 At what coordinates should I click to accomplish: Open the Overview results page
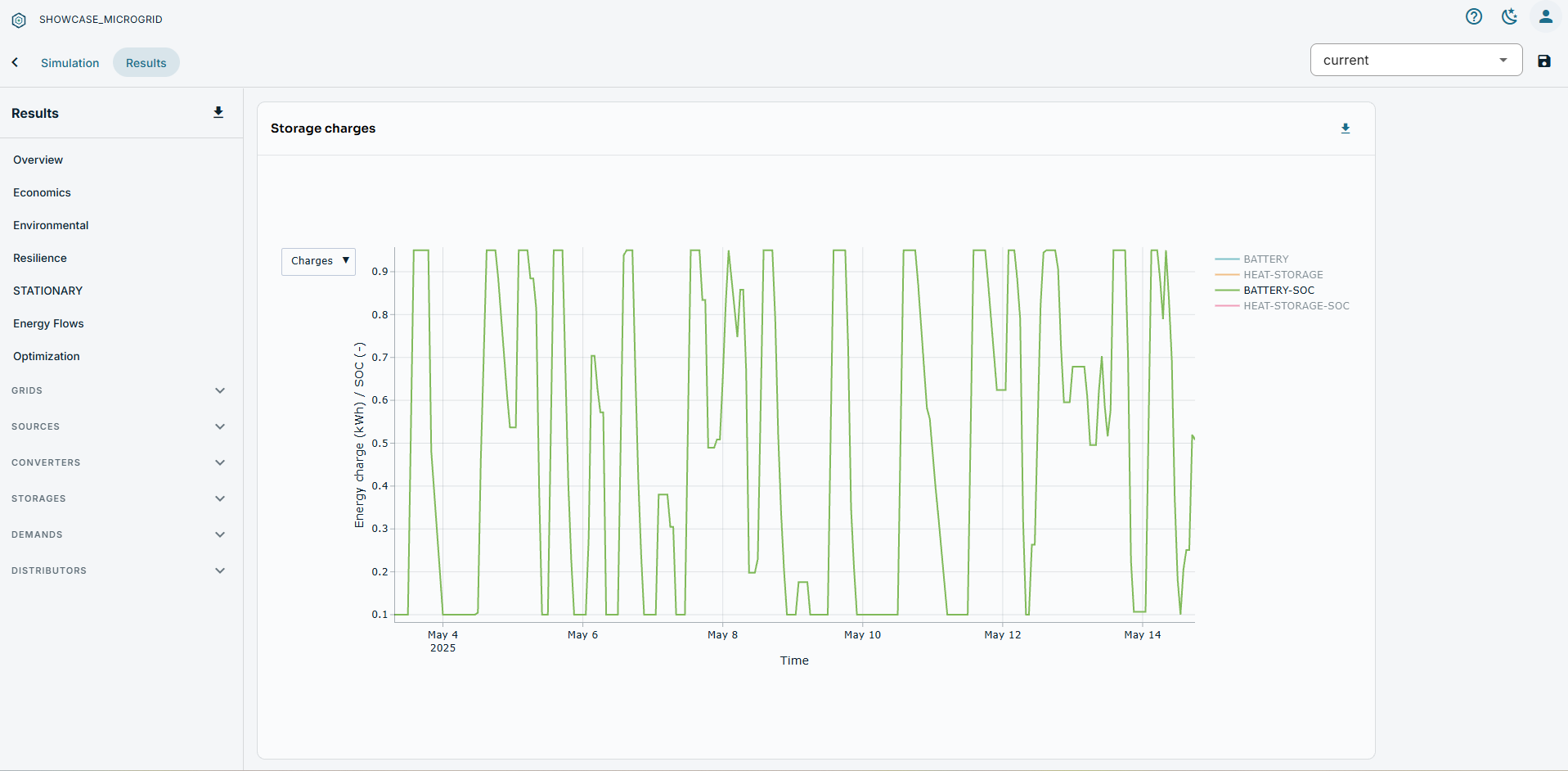(x=38, y=160)
